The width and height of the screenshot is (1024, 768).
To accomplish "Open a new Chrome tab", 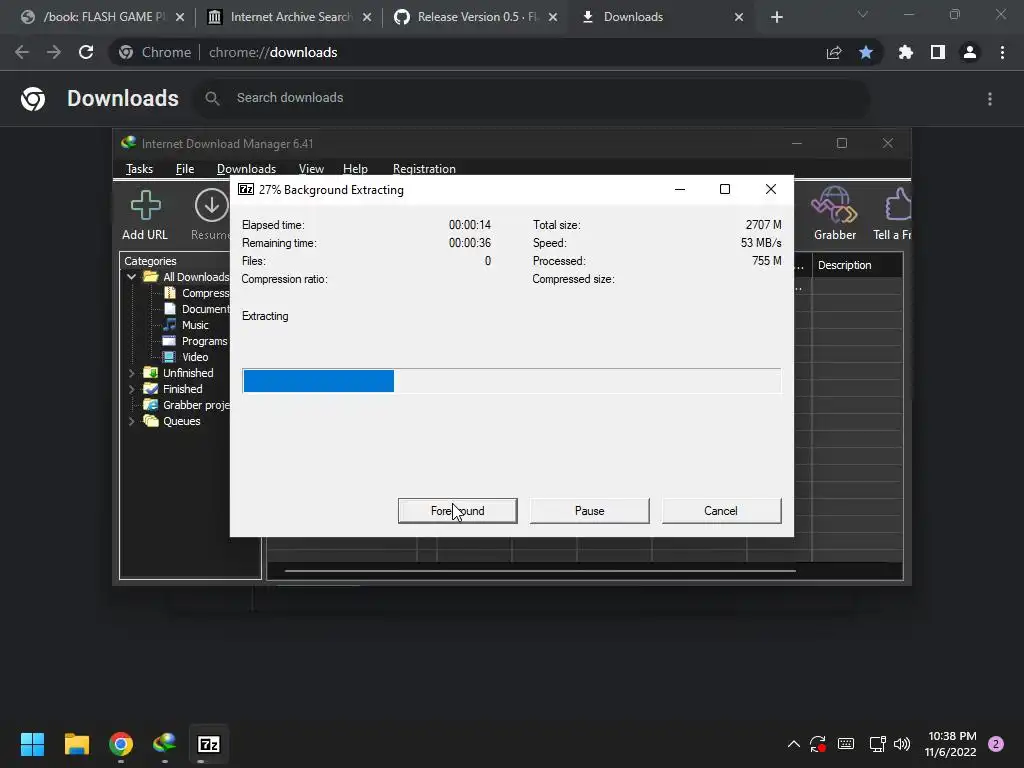I will point(776,17).
